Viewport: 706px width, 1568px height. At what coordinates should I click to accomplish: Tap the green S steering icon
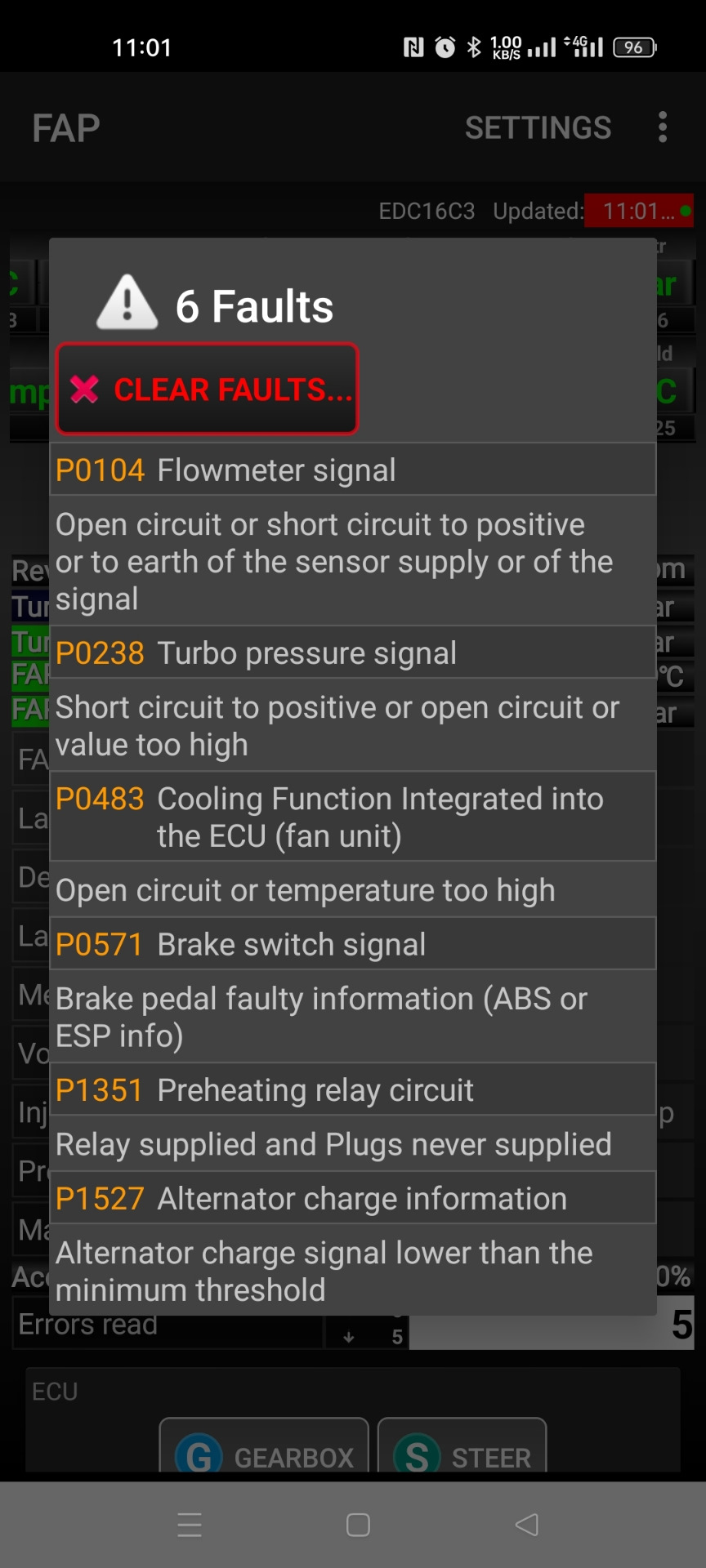[417, 1455]
